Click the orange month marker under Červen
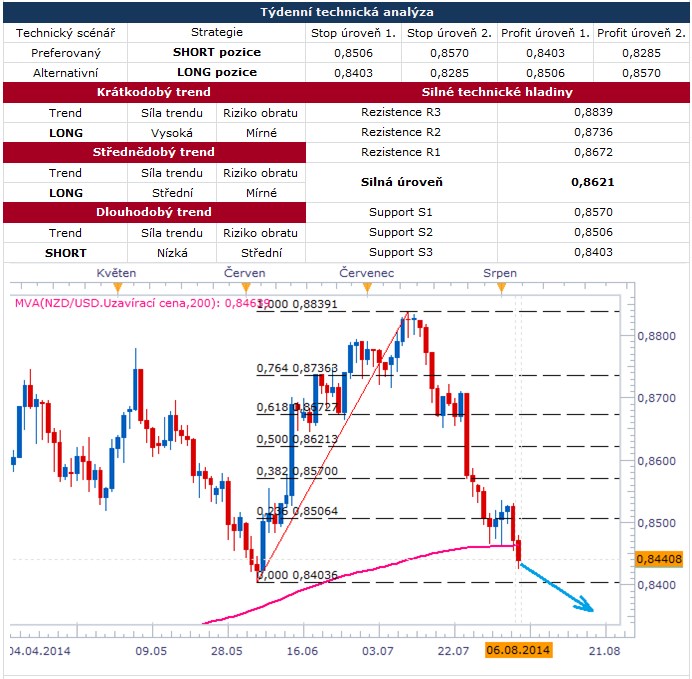The image size is (692, 679). coord(246,289)
